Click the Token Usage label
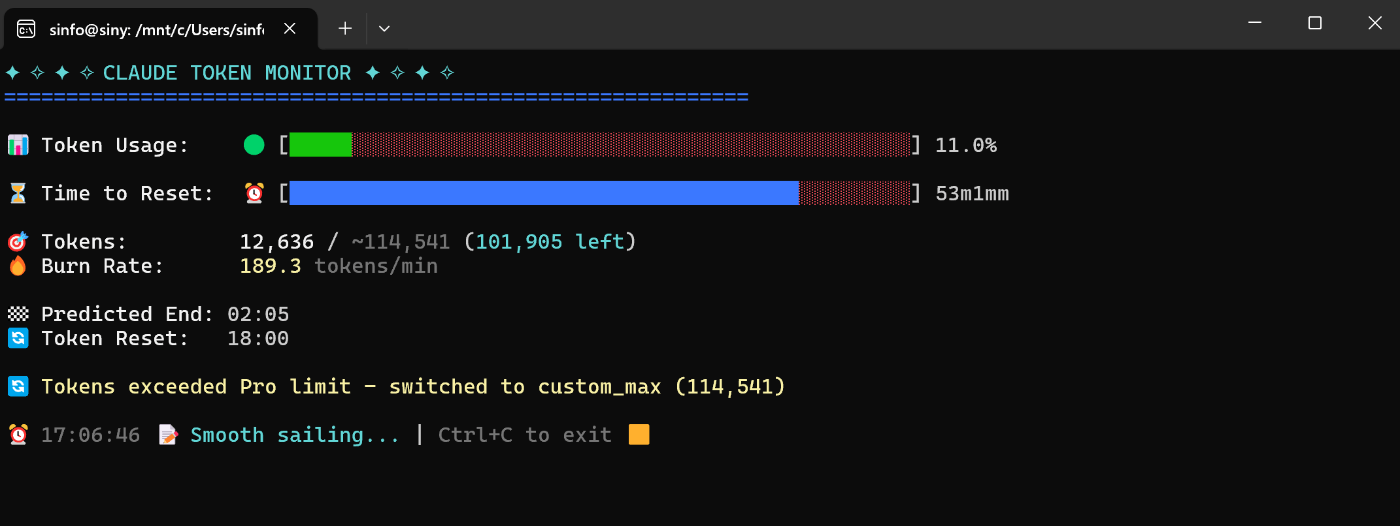This screenshot has height=526, width=1400. [115, 145]
